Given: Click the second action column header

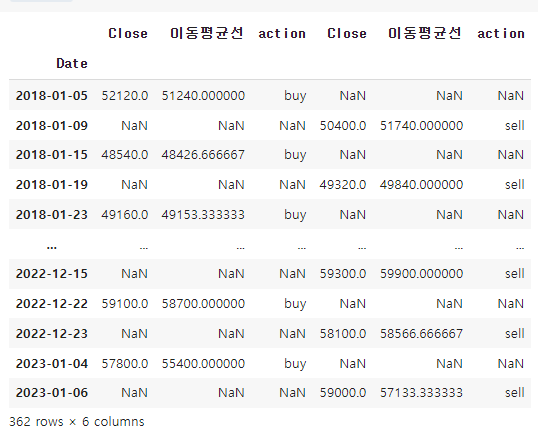Looking at the screenshot, I should (501, 34).
